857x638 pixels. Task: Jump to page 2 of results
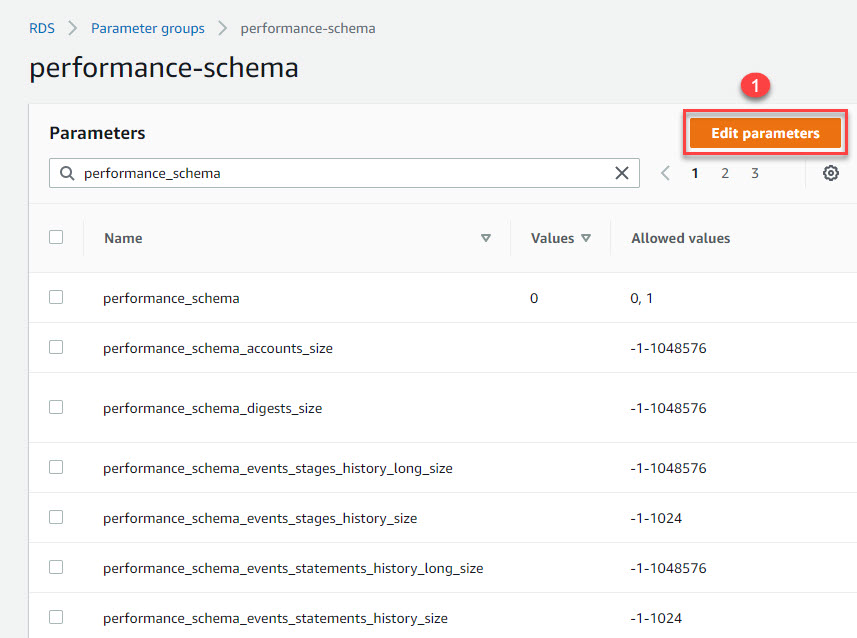[725, 173]
